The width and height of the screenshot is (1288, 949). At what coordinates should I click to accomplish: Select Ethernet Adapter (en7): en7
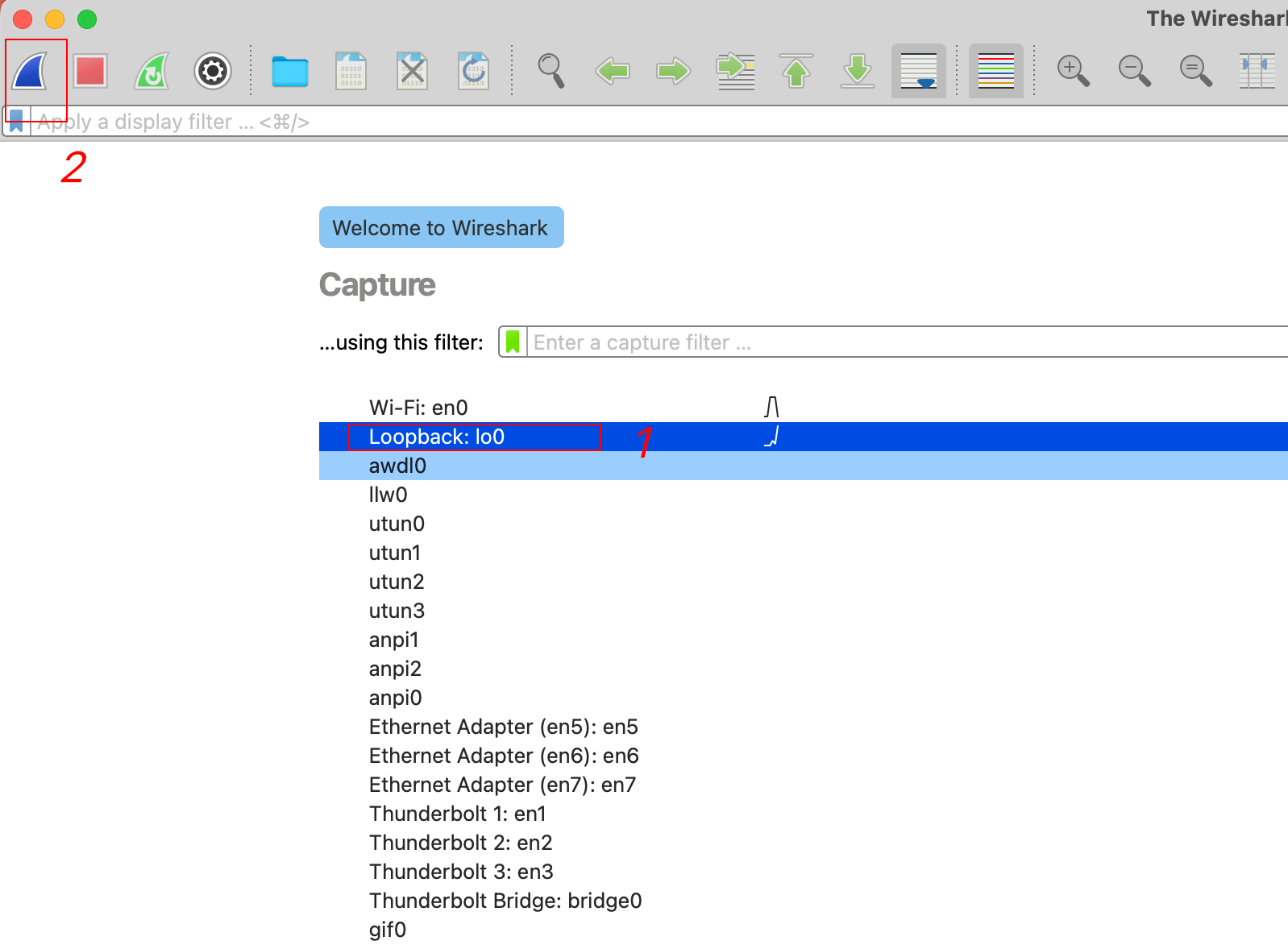click(x=804, y=785)
